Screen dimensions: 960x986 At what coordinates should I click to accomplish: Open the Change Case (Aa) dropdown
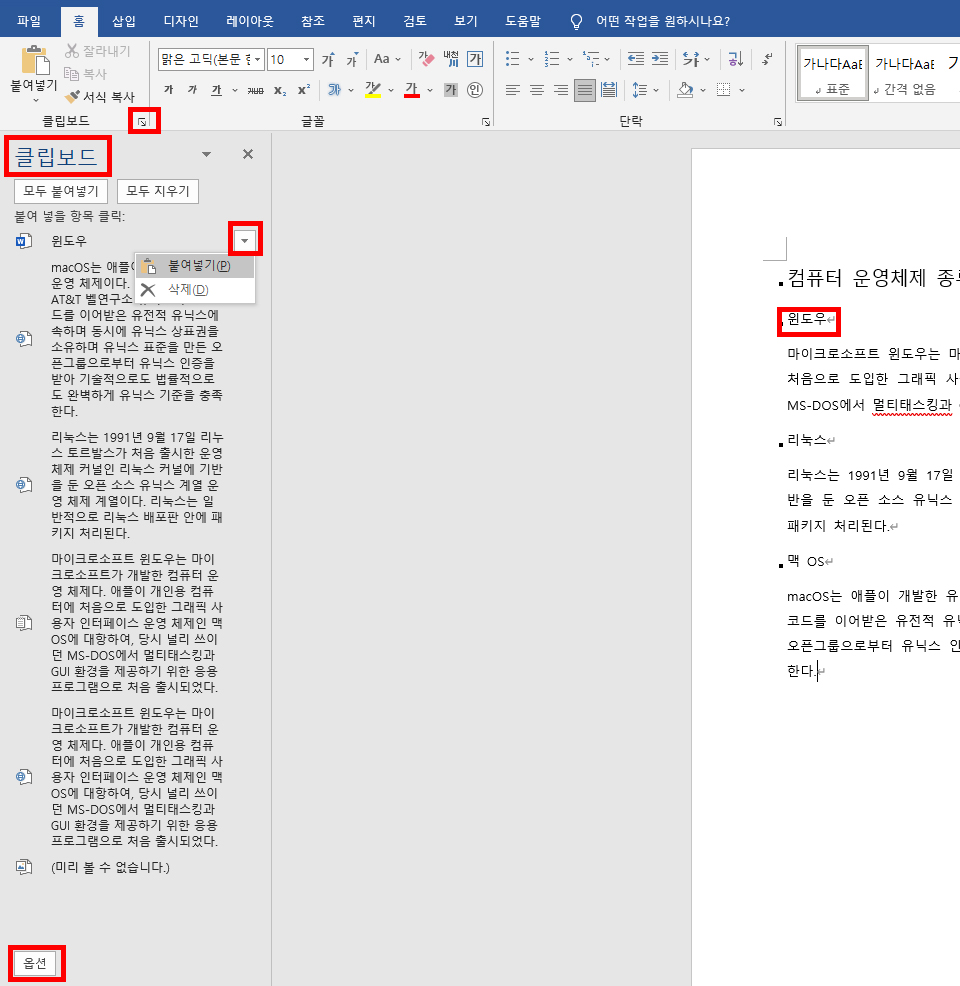pos(387,59)
